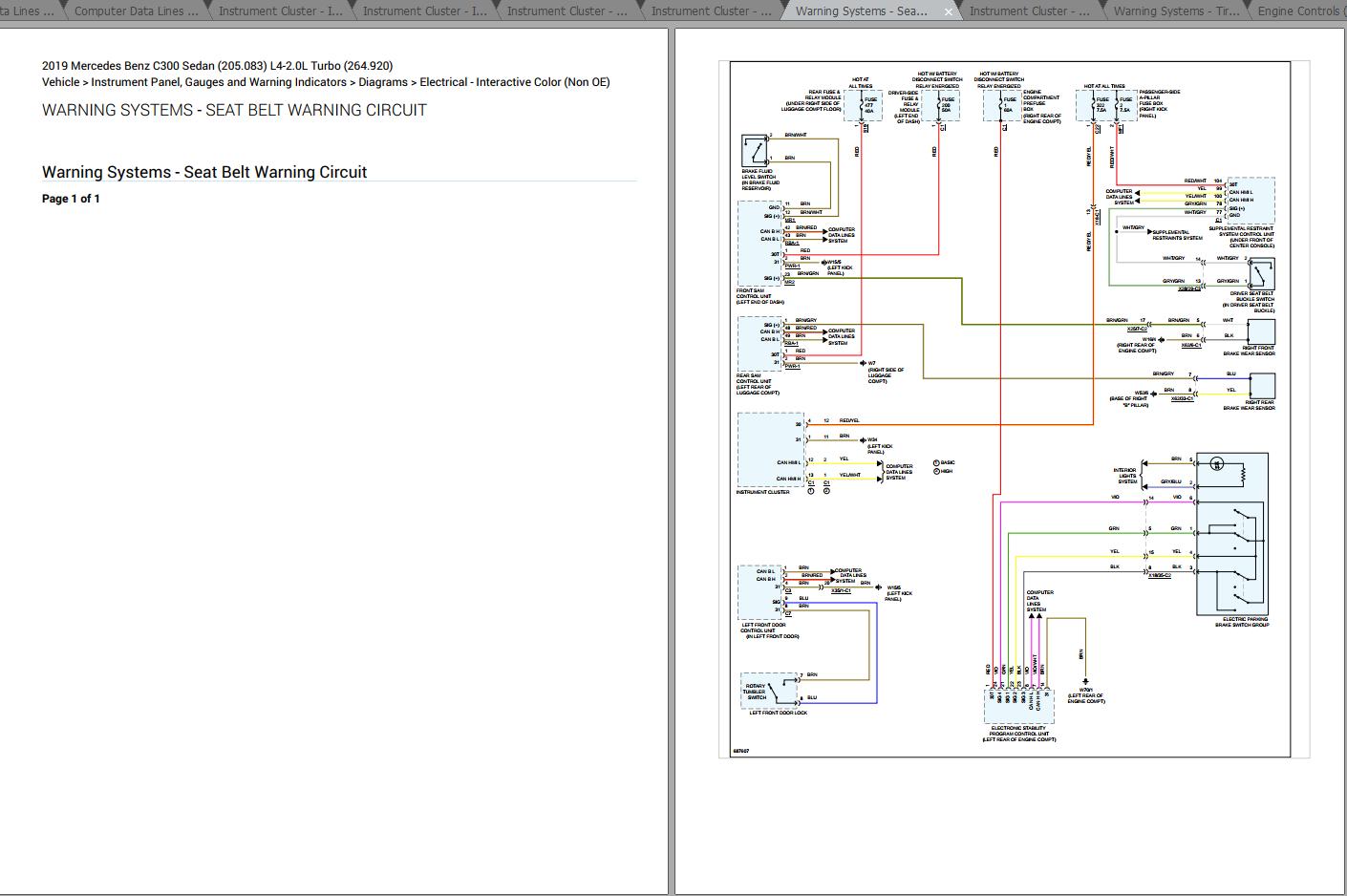Click the front SAM control unit box

tap(759, 243)
